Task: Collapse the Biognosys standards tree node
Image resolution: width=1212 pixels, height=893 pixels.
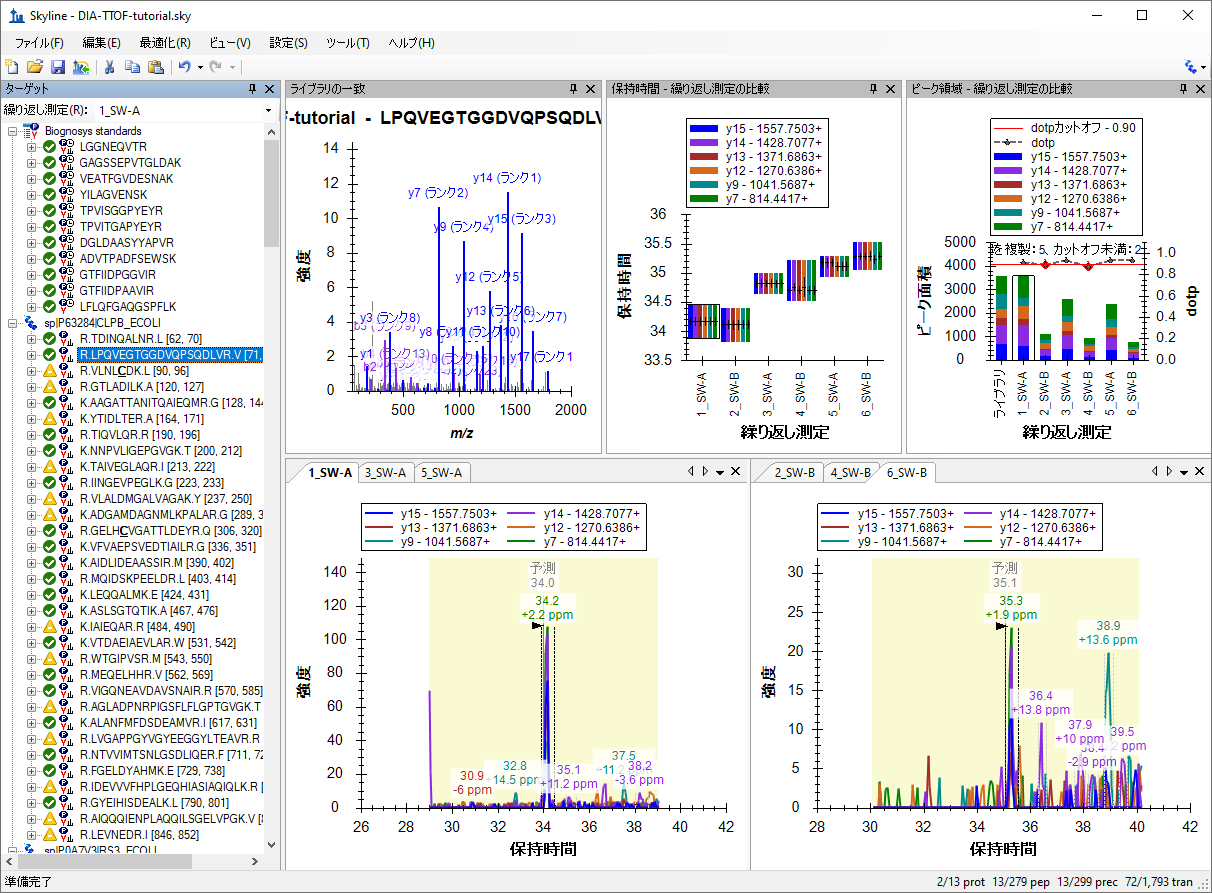Action: coord(13,131)
